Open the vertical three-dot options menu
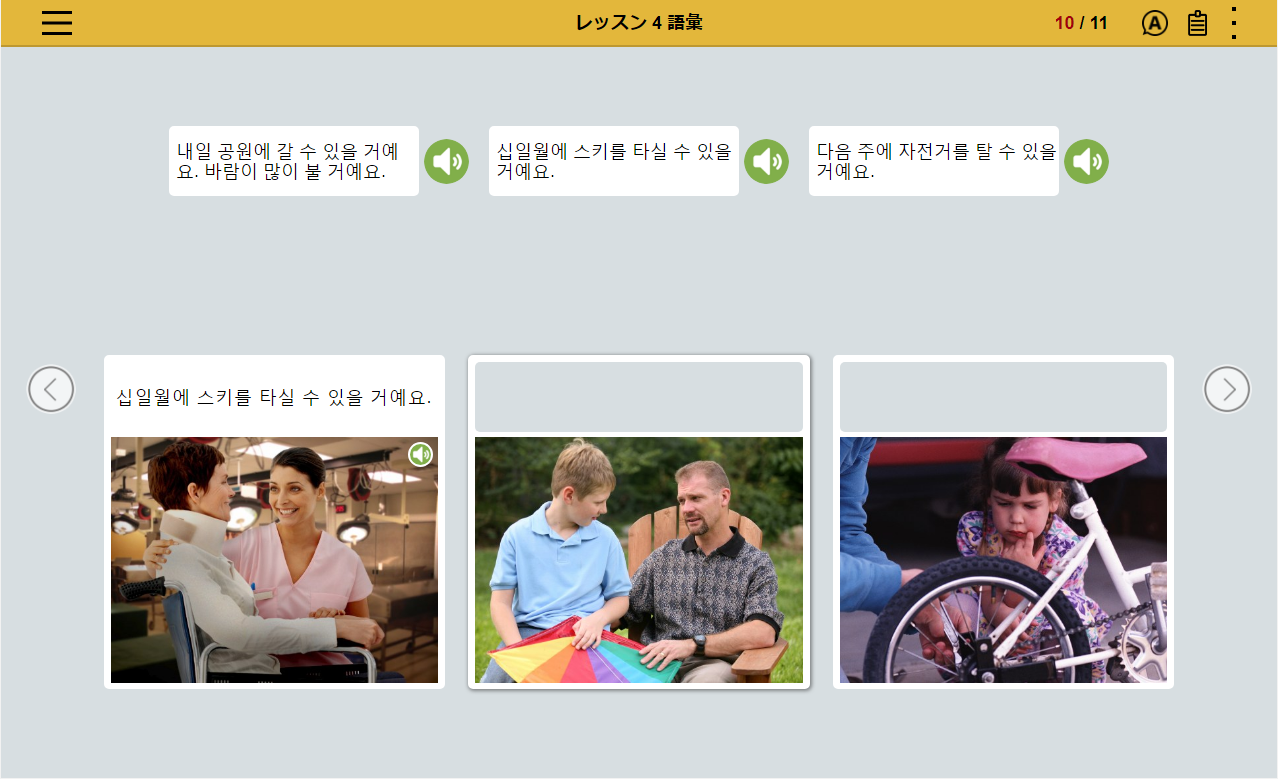Image resolution: width=1278 pixels, height=779 pixels. pos(1234,23)
